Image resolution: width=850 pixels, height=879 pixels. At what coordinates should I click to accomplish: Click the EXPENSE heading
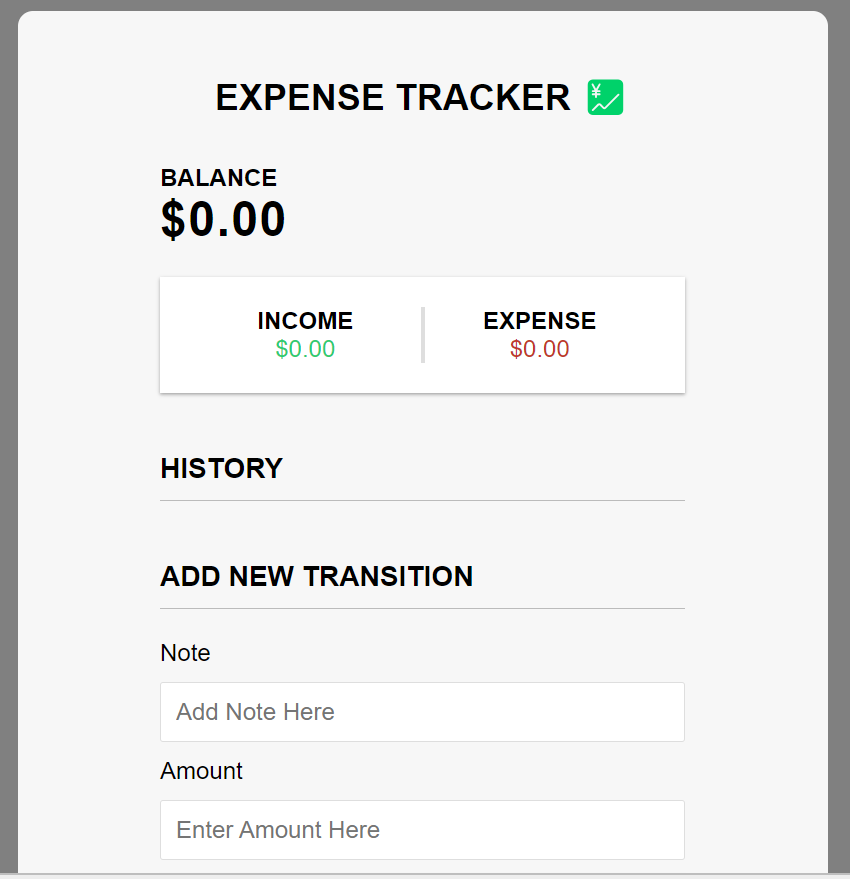tap(539, 321)
